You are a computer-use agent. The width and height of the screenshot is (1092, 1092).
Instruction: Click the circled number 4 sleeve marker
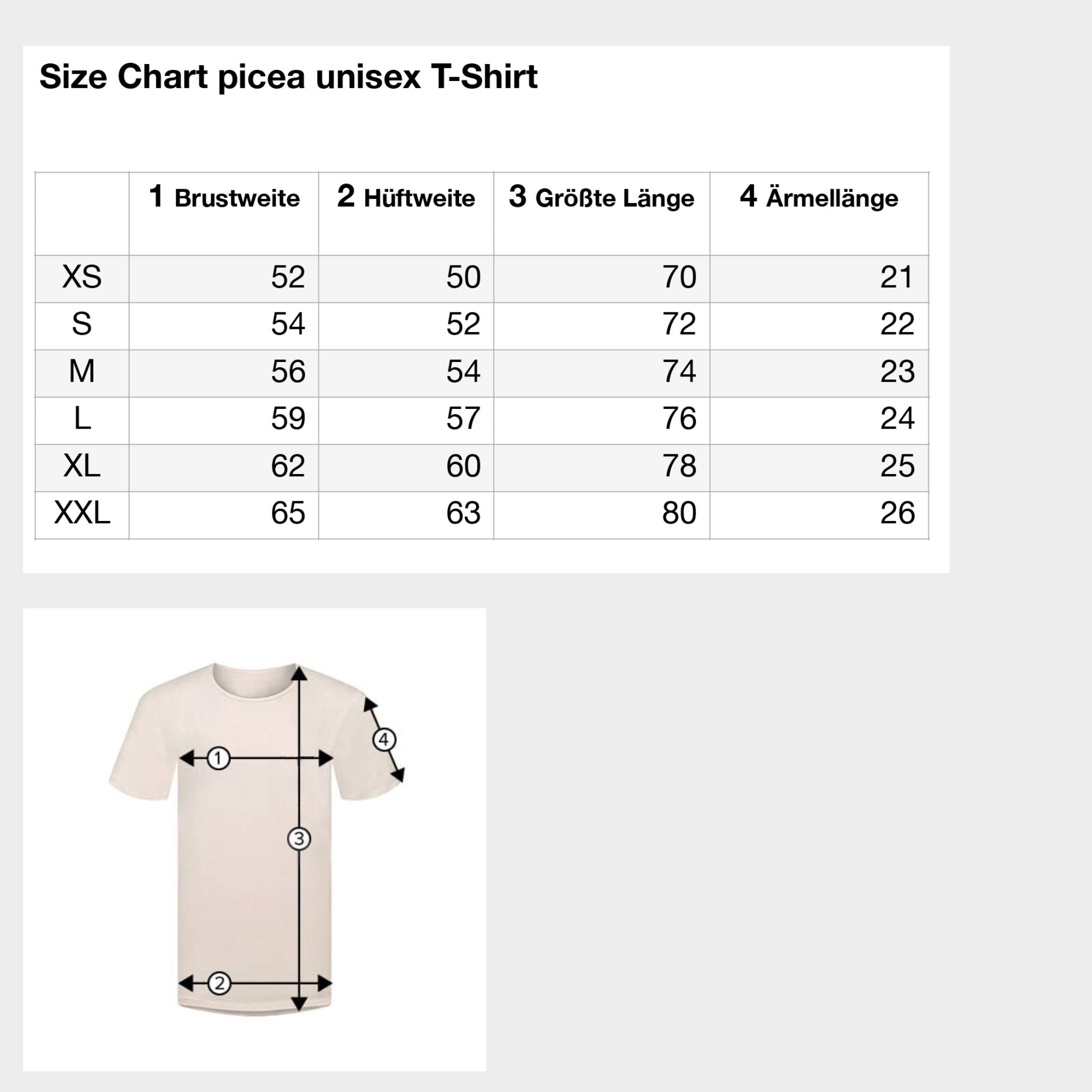(384, 740)
